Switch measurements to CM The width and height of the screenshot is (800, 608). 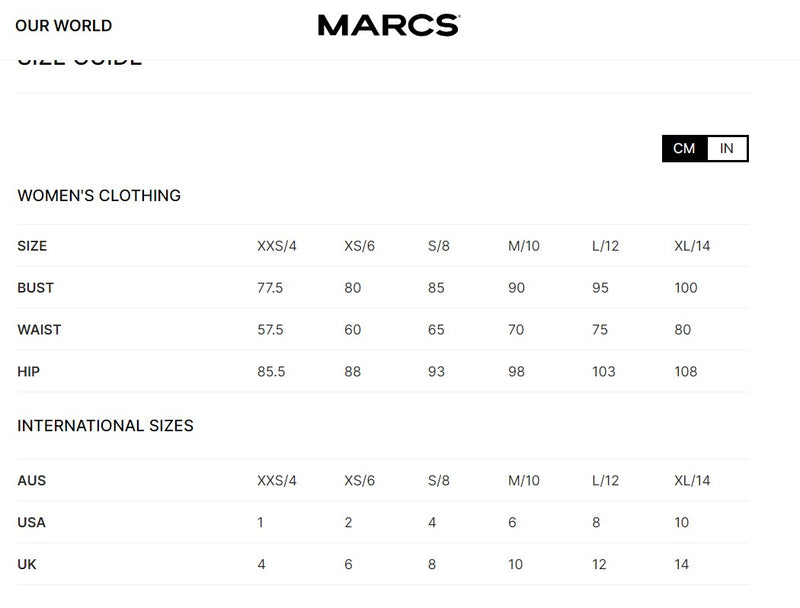click(x=684, y=149)
